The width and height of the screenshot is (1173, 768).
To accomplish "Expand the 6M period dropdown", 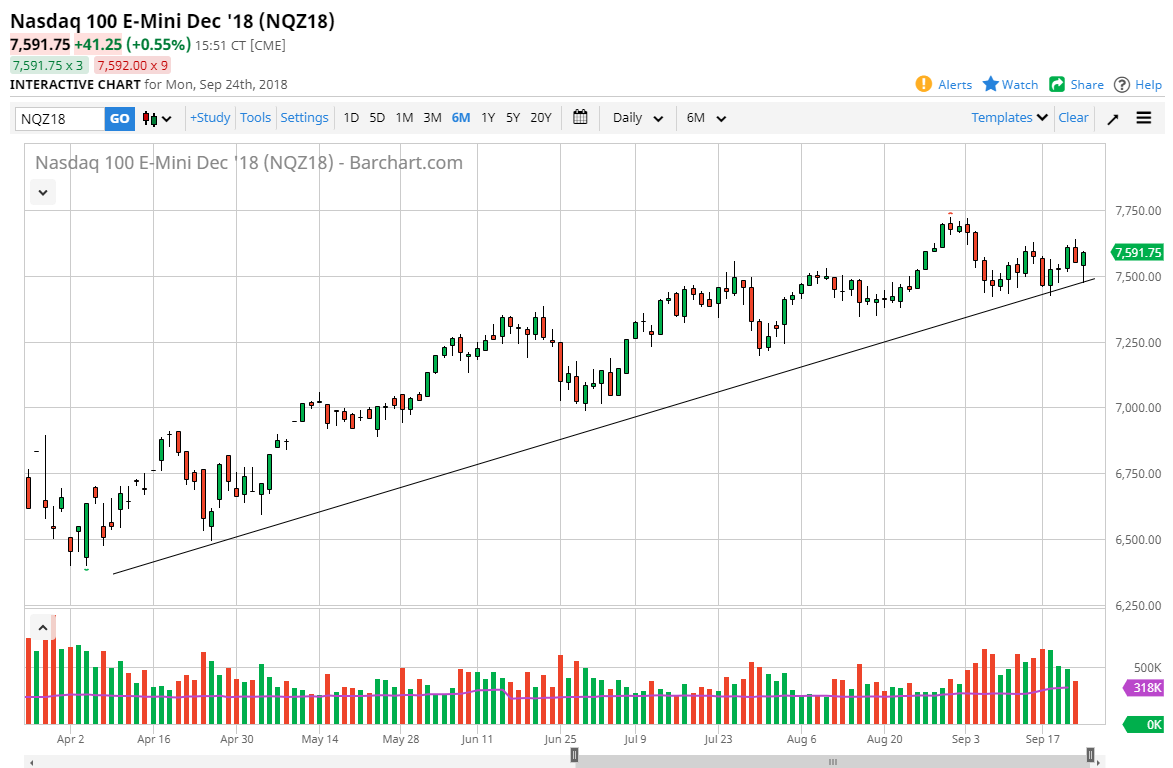I will 705,118.
